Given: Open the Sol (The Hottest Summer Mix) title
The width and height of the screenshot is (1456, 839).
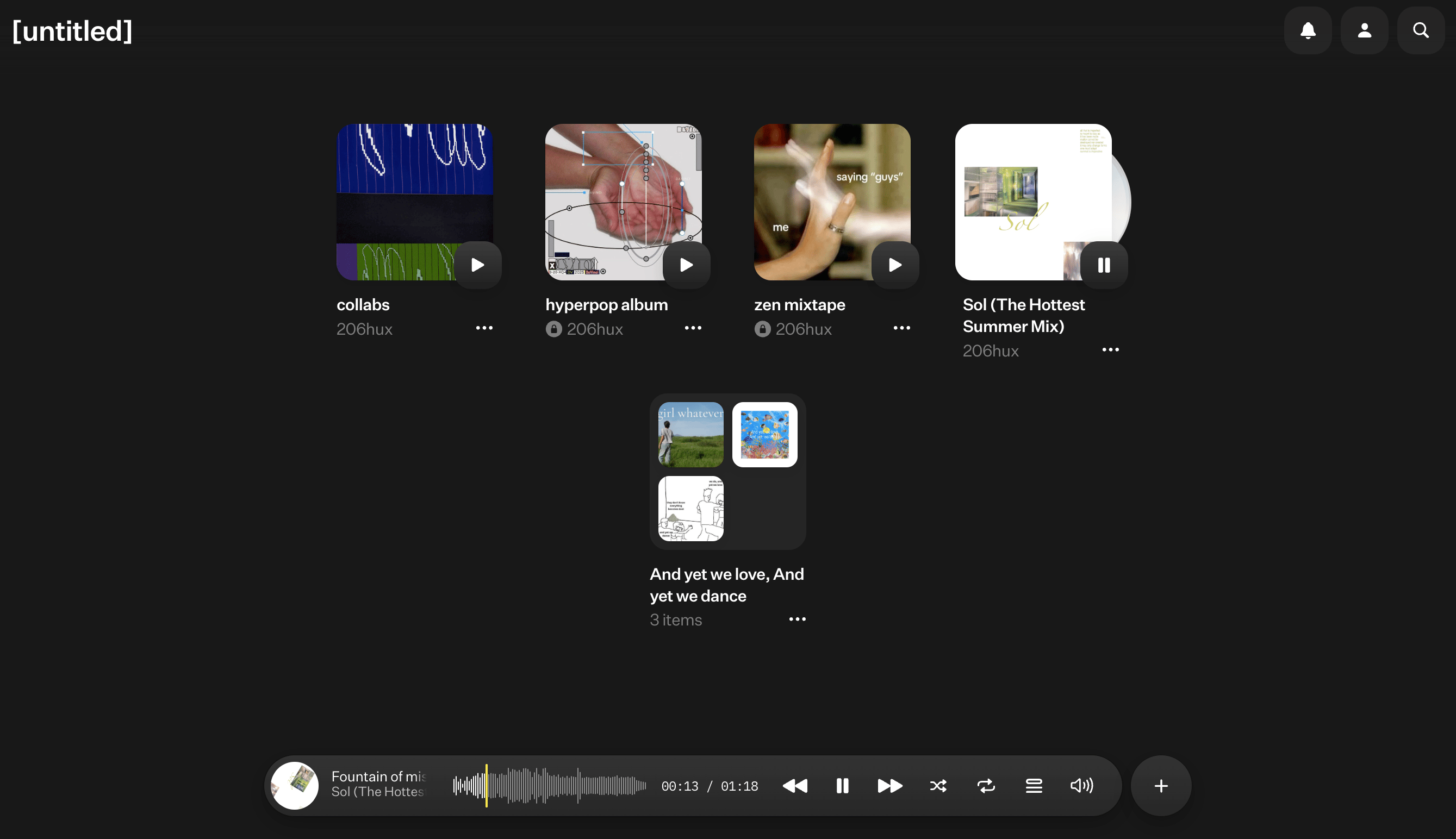Looking at the screenshot, I should click(1024, 315).
